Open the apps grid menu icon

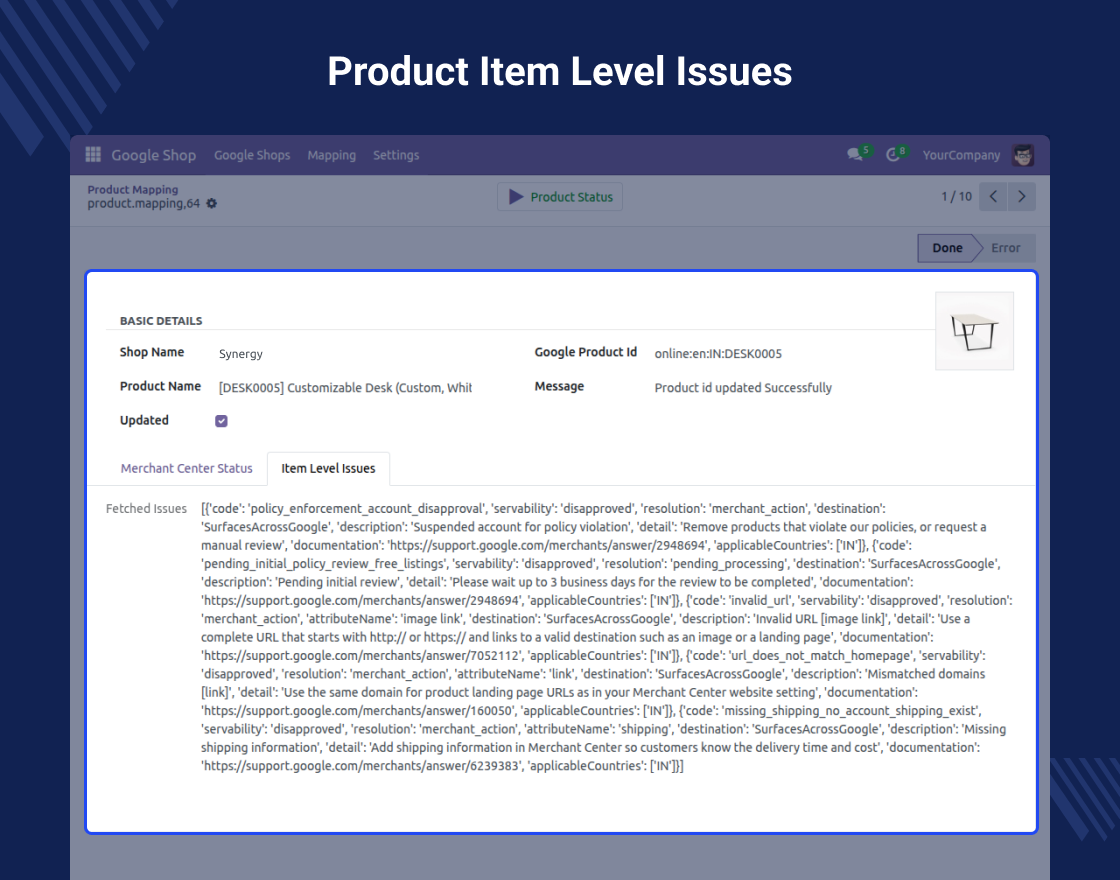point(93,154)
